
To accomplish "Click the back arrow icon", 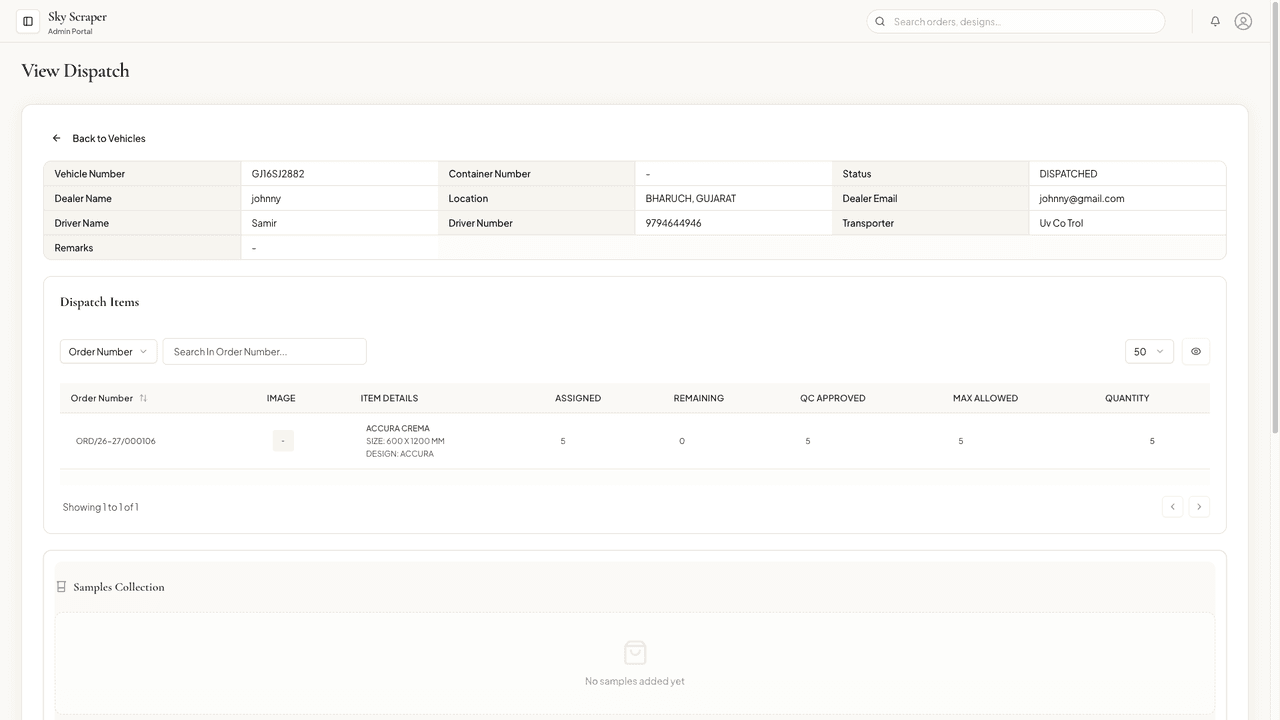I will point(57,138).
